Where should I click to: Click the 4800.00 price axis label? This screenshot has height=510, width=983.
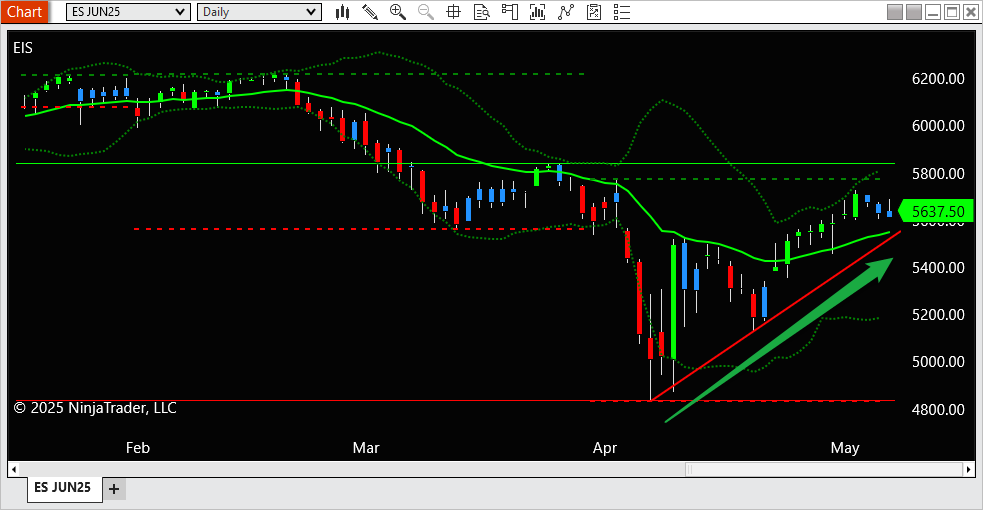(x=938, y=409)
